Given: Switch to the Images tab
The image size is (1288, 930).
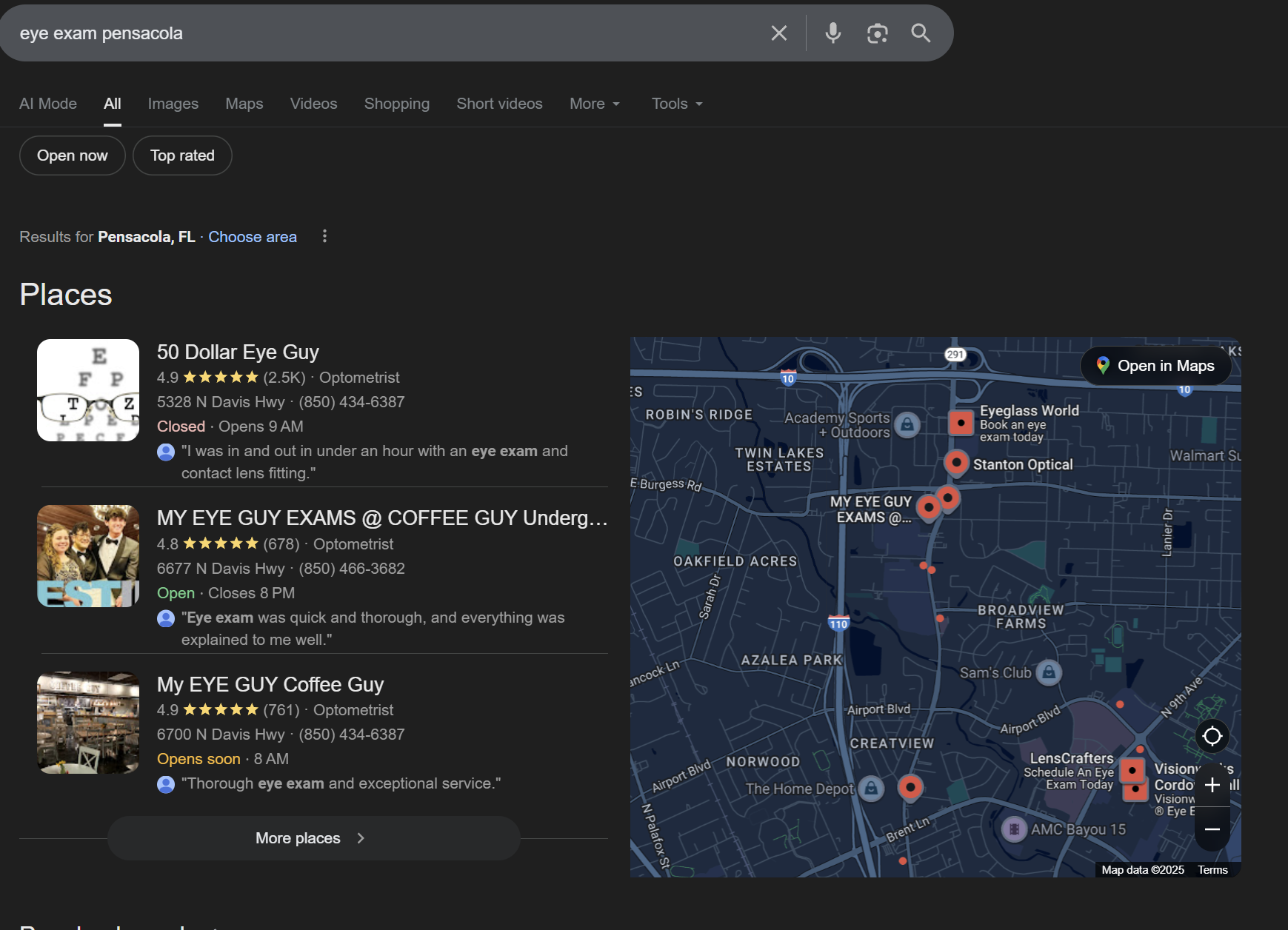Looking at the screenshot, I should pyautogui.click(x=173, y=104).
